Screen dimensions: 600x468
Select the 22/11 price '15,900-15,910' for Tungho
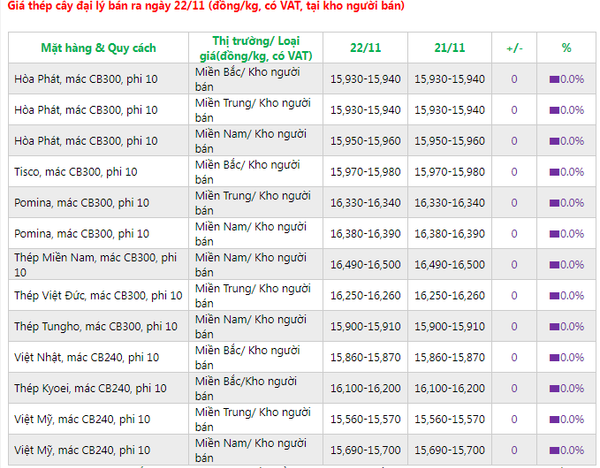pos(365,327)
